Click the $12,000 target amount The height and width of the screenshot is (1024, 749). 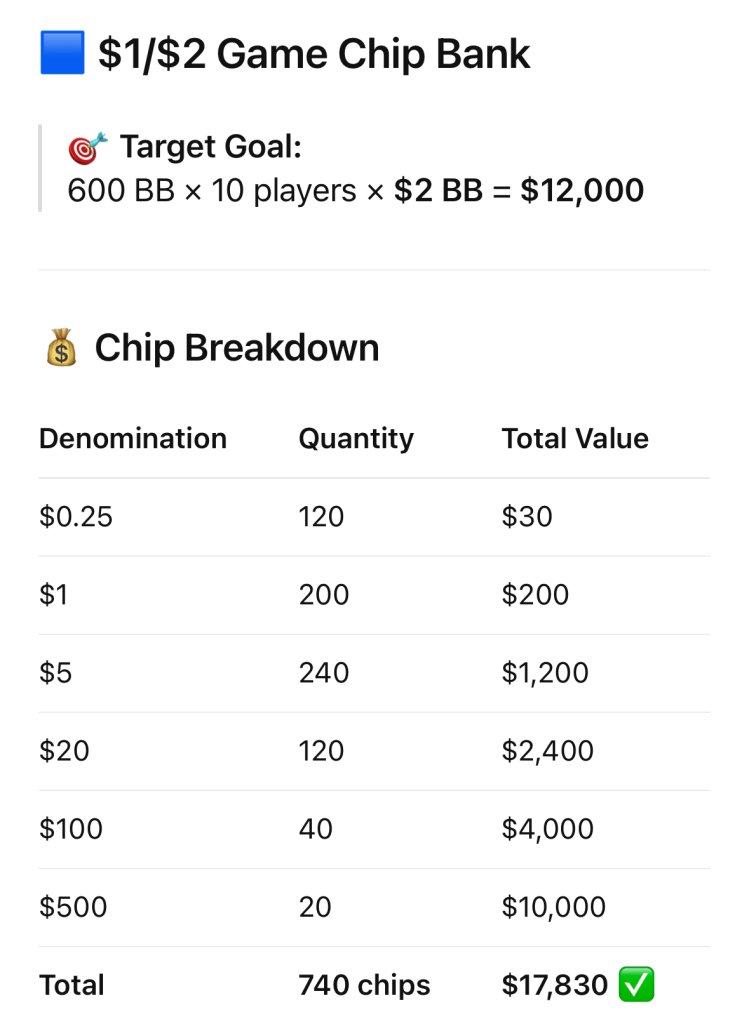coord(582,190)
